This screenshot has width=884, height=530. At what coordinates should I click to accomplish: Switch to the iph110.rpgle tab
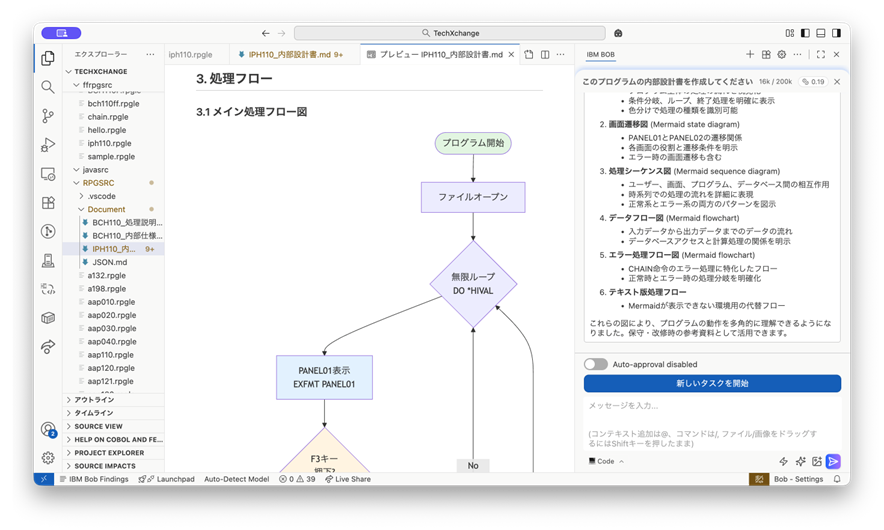coord(190,55)
